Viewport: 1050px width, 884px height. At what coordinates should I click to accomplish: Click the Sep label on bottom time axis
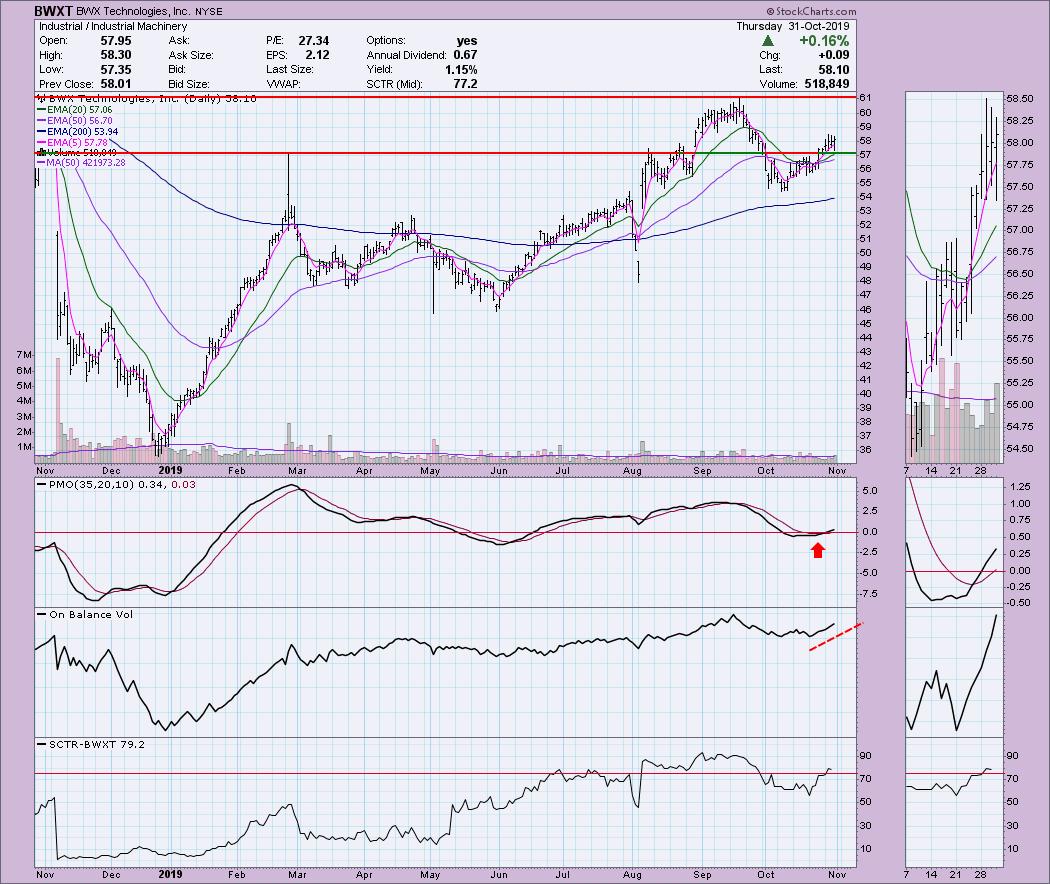point(702,874)
